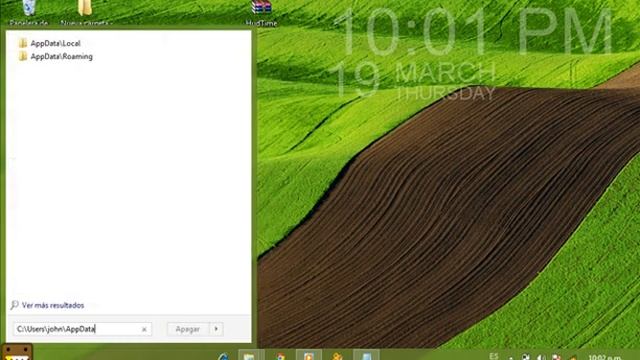Open the Chrome taskbar icon
The image size is (640, 360).
point(280,356)
